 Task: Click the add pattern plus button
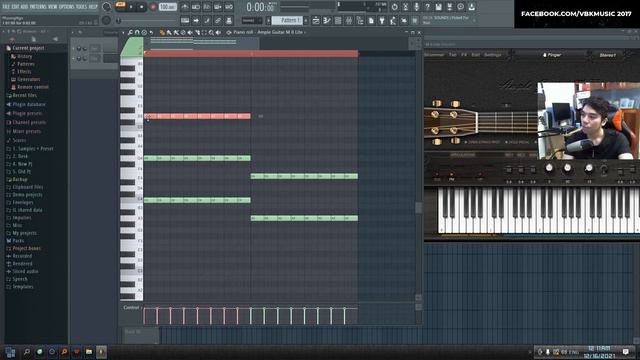(x=306, y=20)
